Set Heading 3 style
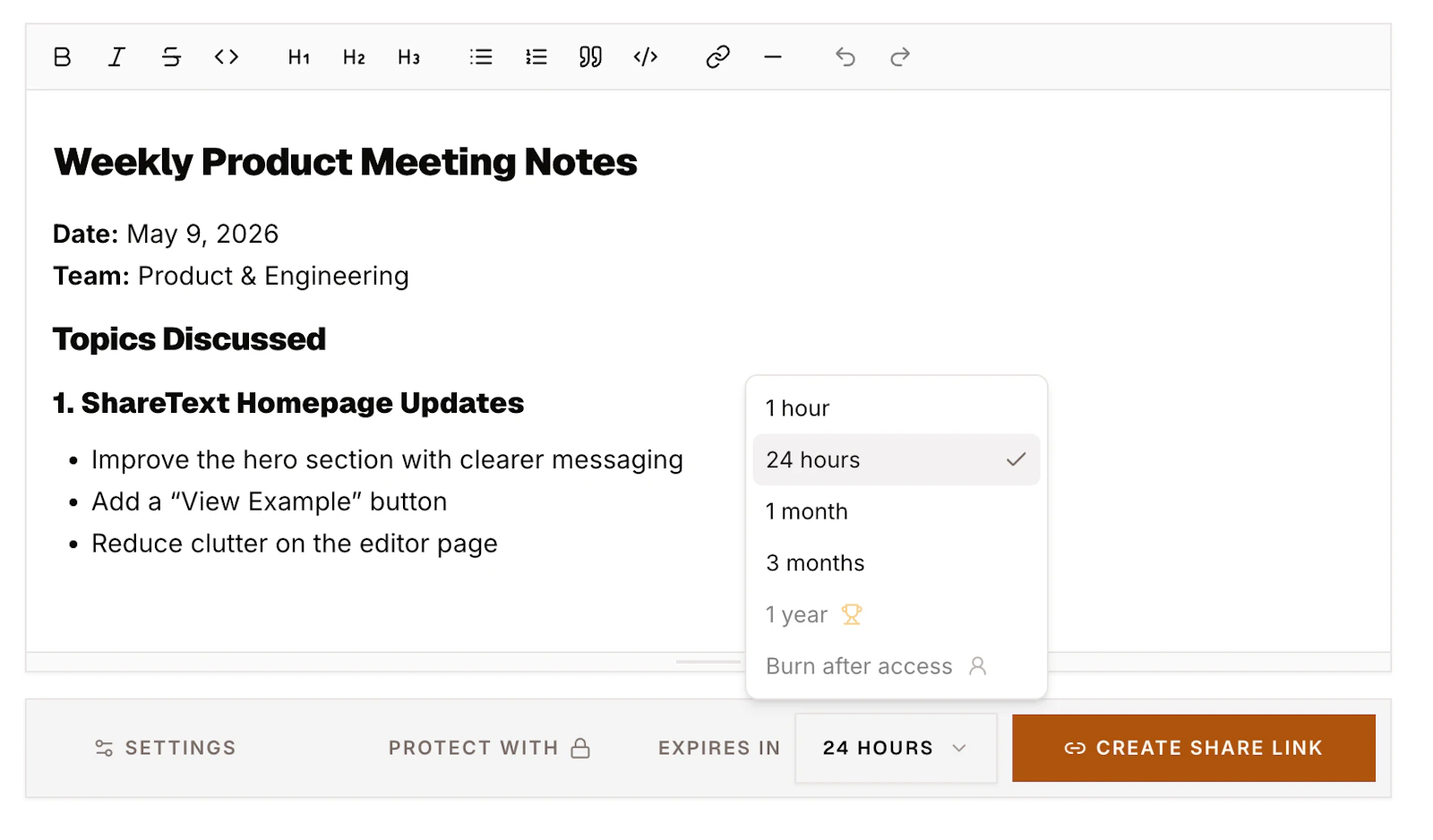The height and width of the screenshot is (840, 1433). (x=409, y=57)
